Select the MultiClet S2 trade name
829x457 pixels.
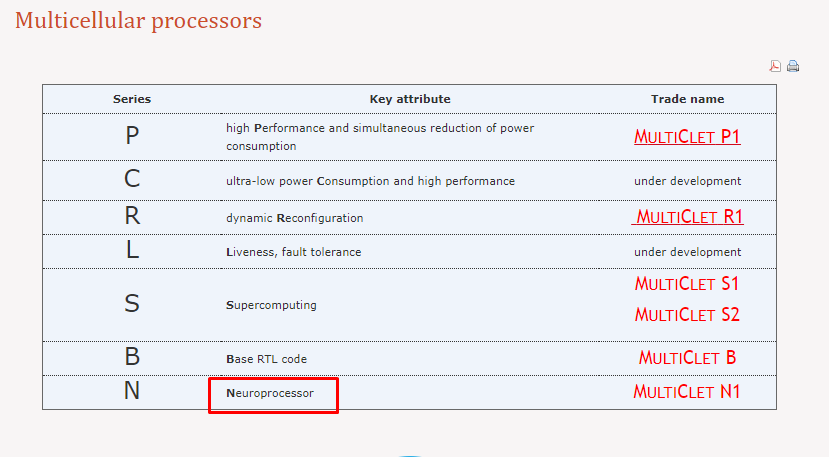coord(687,315)
